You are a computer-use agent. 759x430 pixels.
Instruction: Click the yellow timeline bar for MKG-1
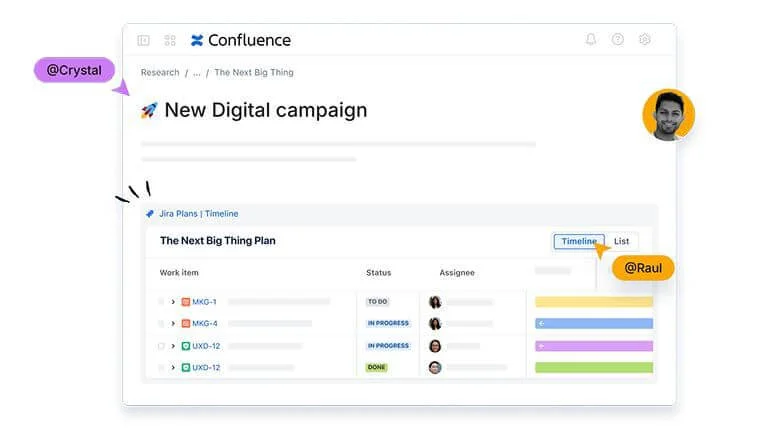pyautogui.click(x=593, y=301)
